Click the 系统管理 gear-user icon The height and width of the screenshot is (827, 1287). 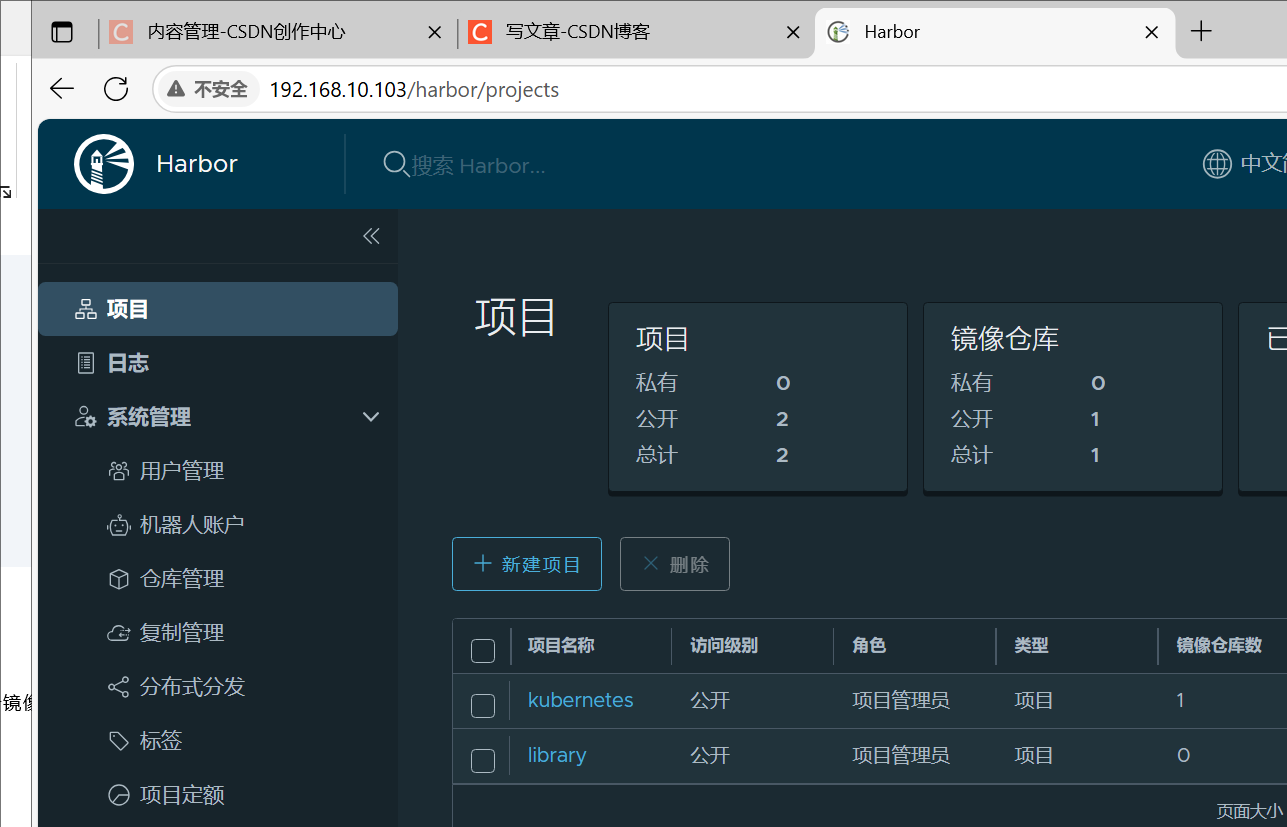(86, 417)
